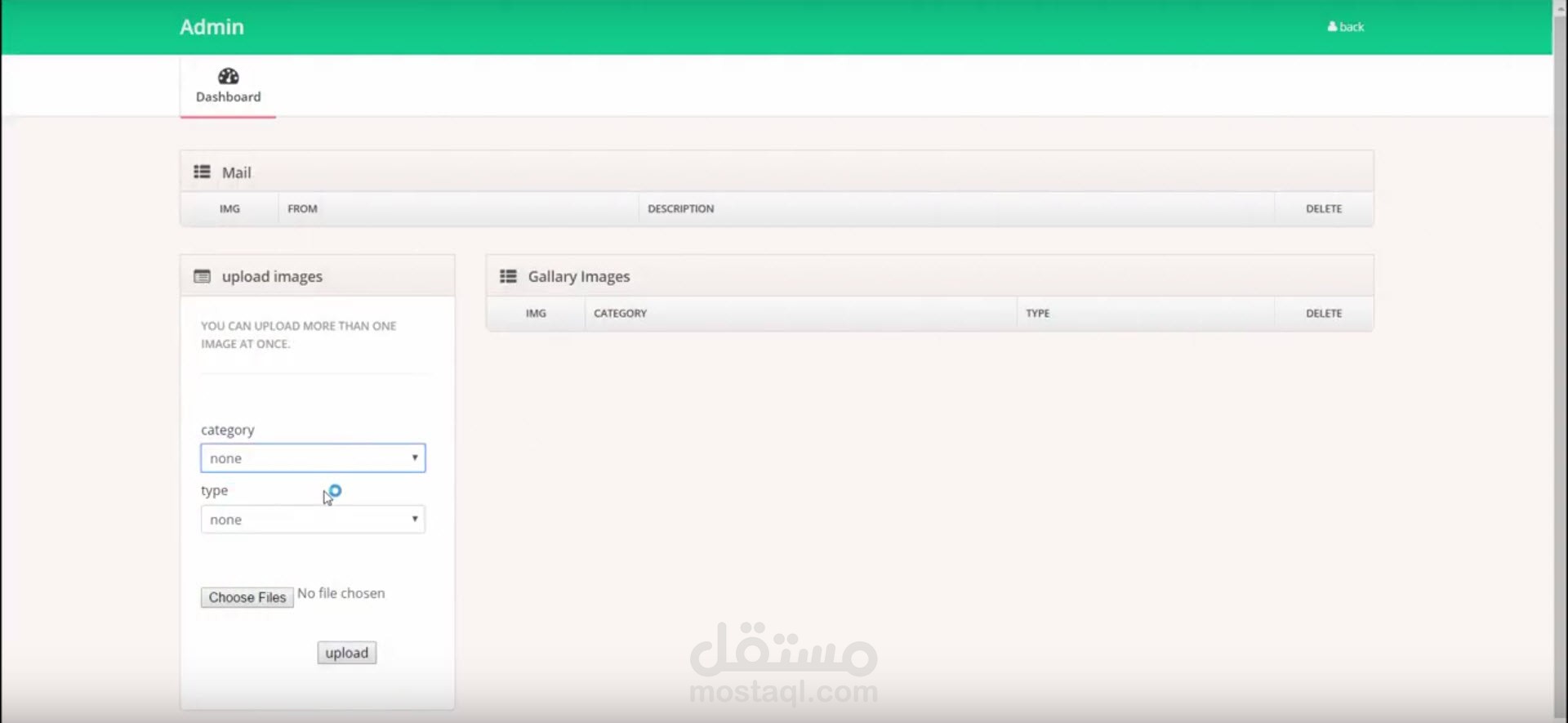Click the page vertical scrollbar
This screenshot has height=723, width=1568.
coord(1560,361)
